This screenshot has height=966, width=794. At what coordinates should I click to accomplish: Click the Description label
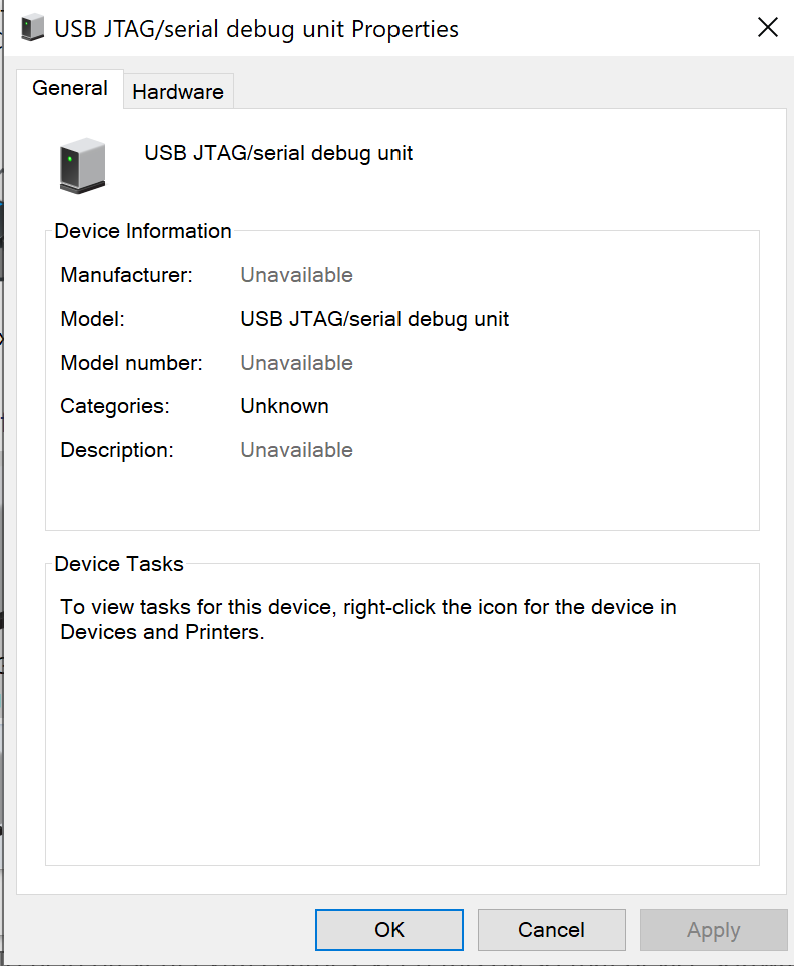tap(117, 450)
